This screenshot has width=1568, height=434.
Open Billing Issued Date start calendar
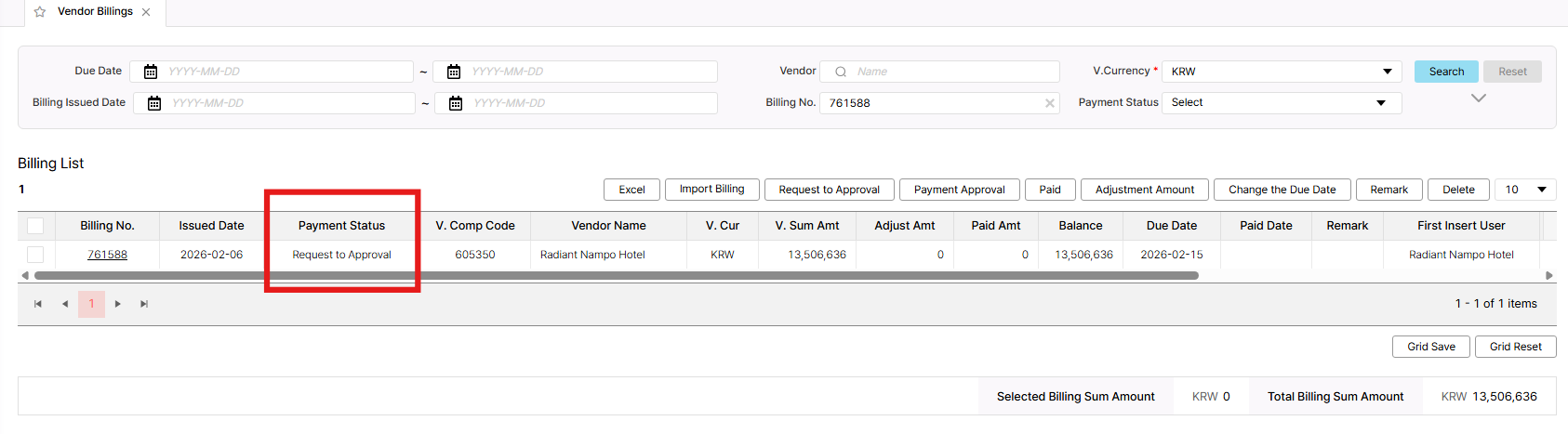coord(154,103)
